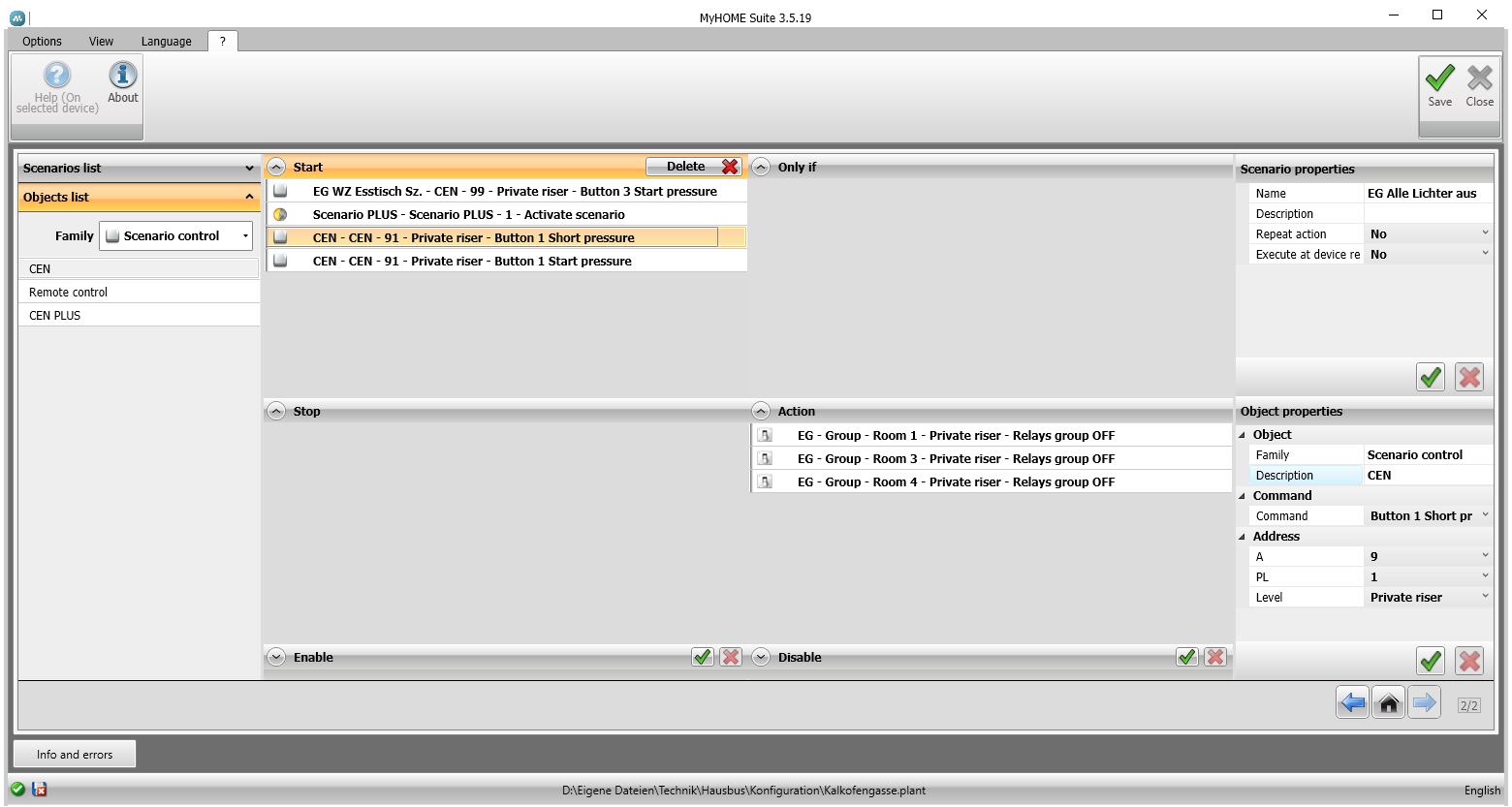Click the Kalkofengasse.plant file path in status bar
This screenshot has width=1512, height=807.
click(x=743, y=791)
